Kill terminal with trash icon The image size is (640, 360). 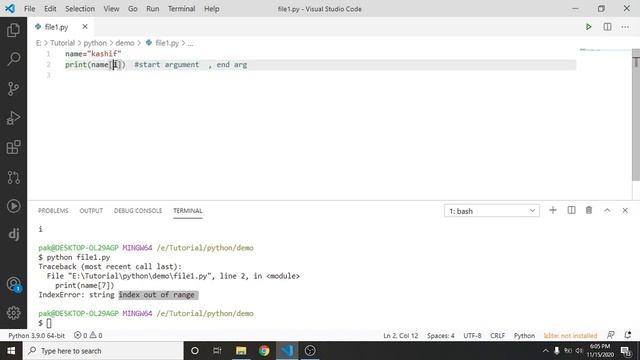pos(589,210)
